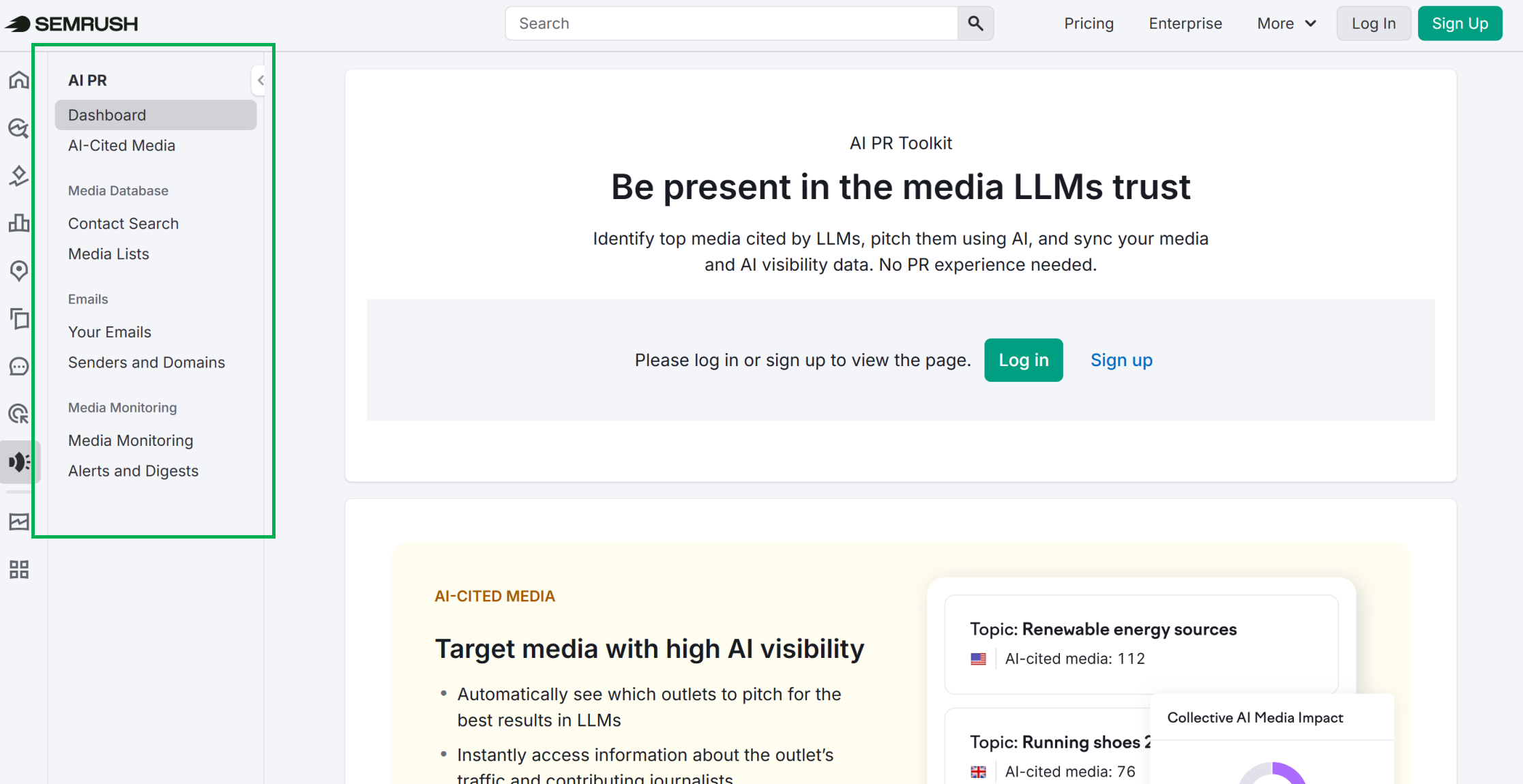Click the magnifier search button
The height and width of the screenshot is (784, 1523).
click(975, 24)
